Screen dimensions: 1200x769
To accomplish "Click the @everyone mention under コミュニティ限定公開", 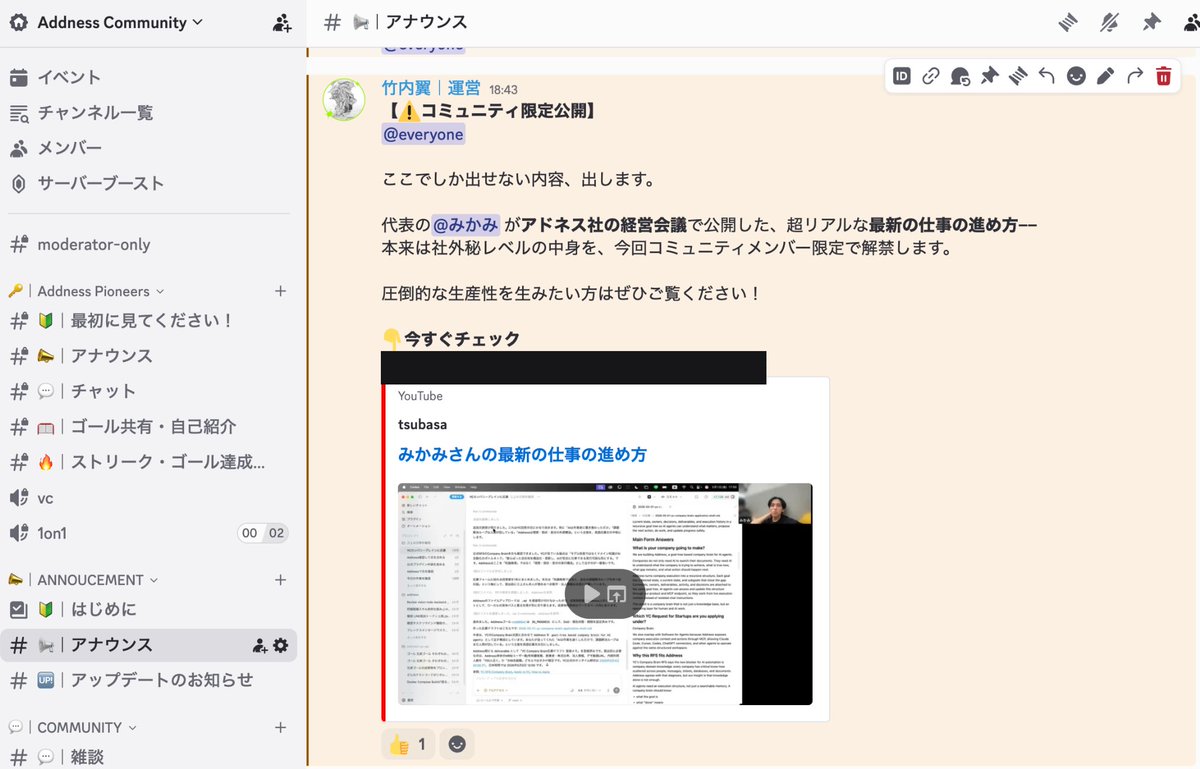I will 423,135.
